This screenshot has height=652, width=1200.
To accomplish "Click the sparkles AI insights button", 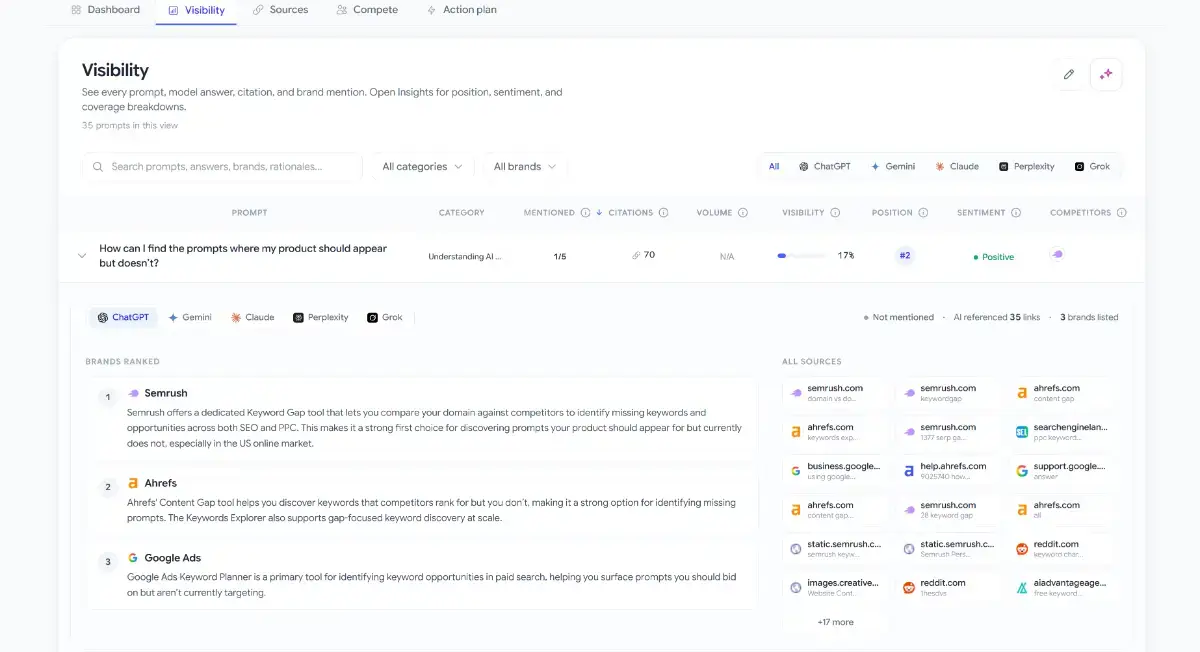I will [1106, 74].
